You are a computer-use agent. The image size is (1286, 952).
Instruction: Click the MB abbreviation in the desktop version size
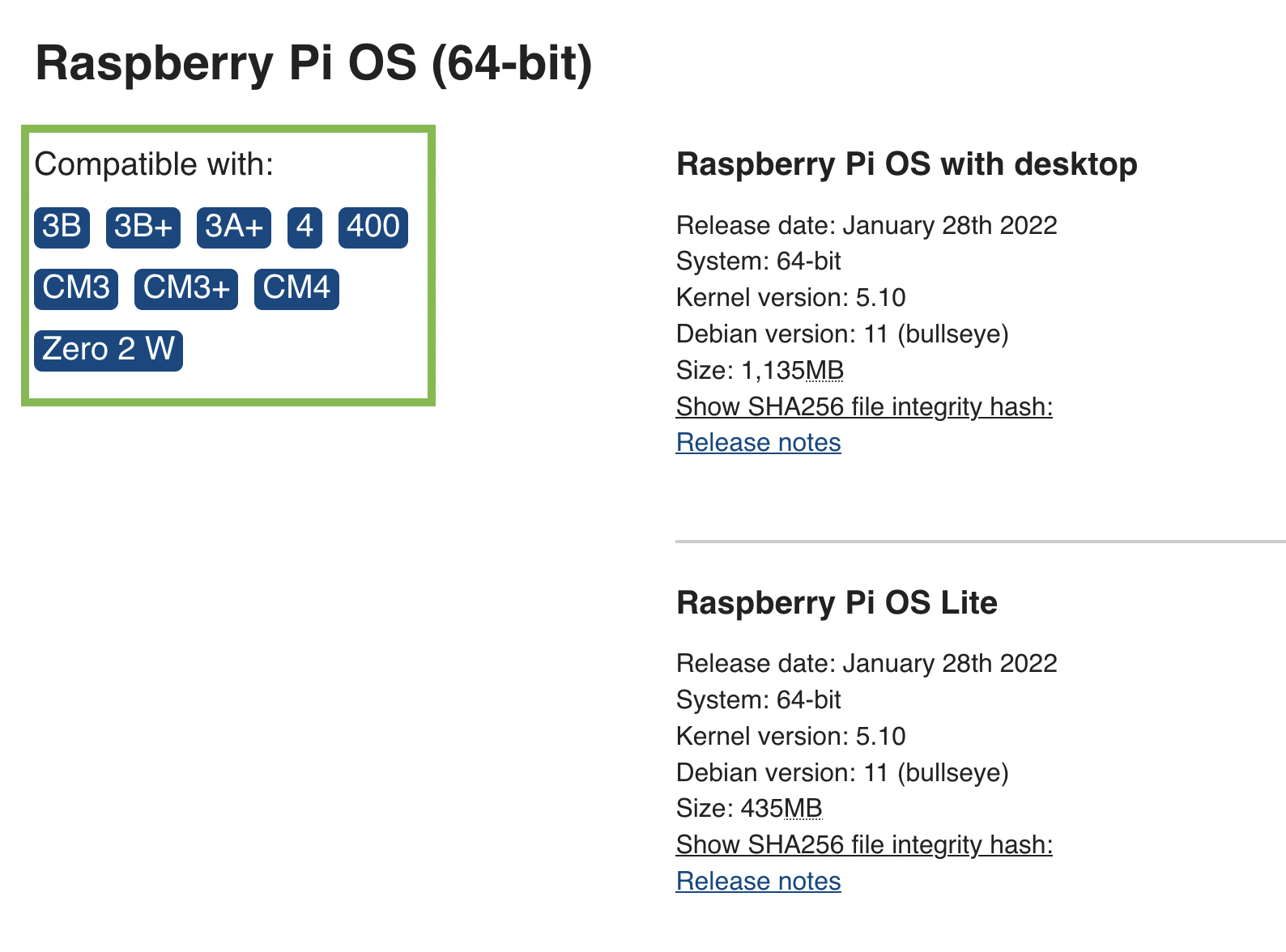pyautogui.click(x=825, y=370)
